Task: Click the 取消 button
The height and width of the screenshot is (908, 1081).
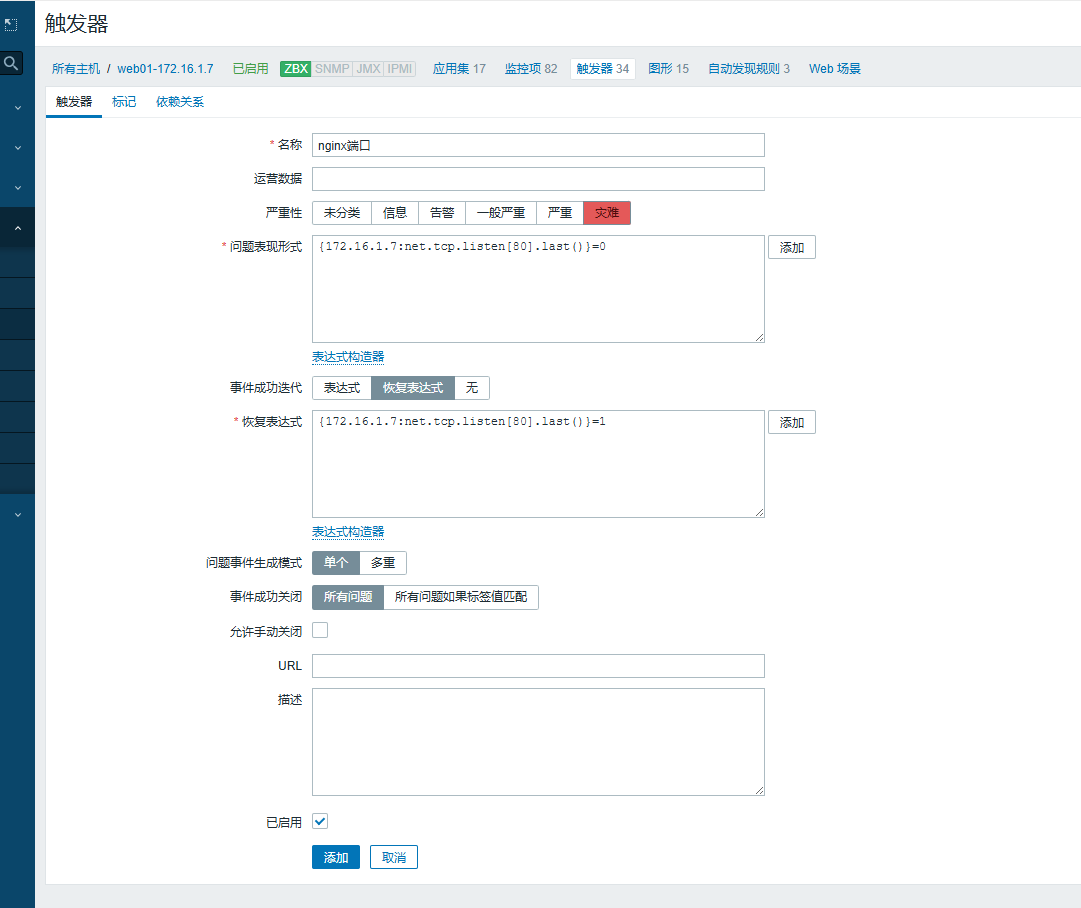Action: tap(394, 857)
